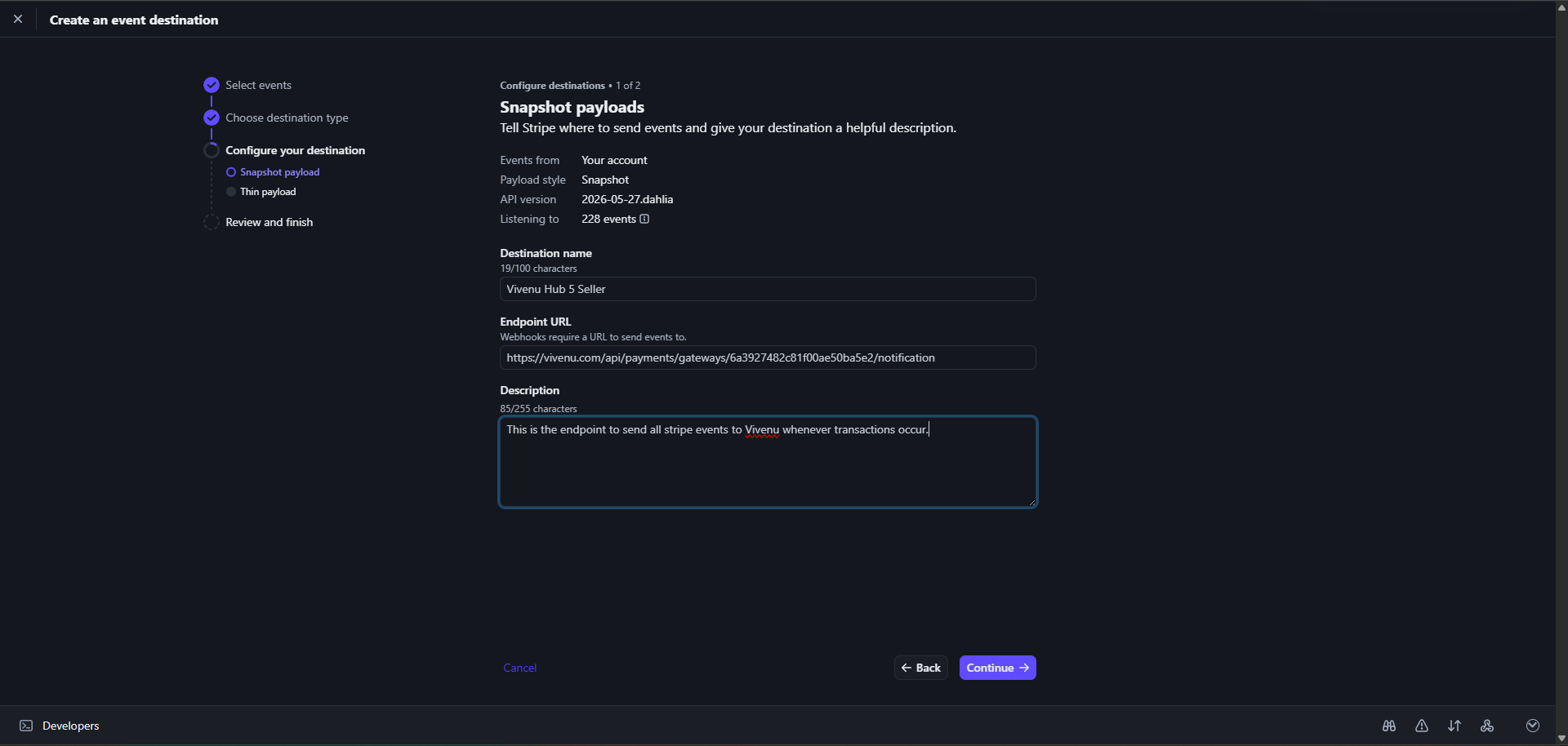Click the API version 2026-05-27.dahlia value
Screen dimensions: 1568x746
coord(627,199)
